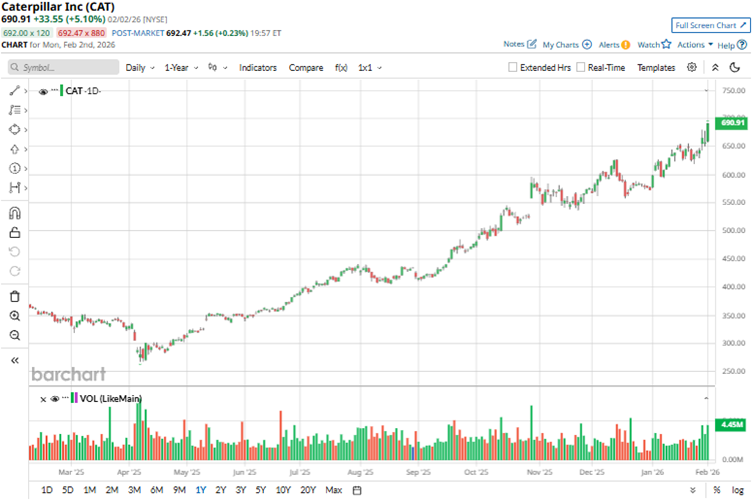Remove the VOL study with X
Screen dimensions: 752x500
[43, 399]
